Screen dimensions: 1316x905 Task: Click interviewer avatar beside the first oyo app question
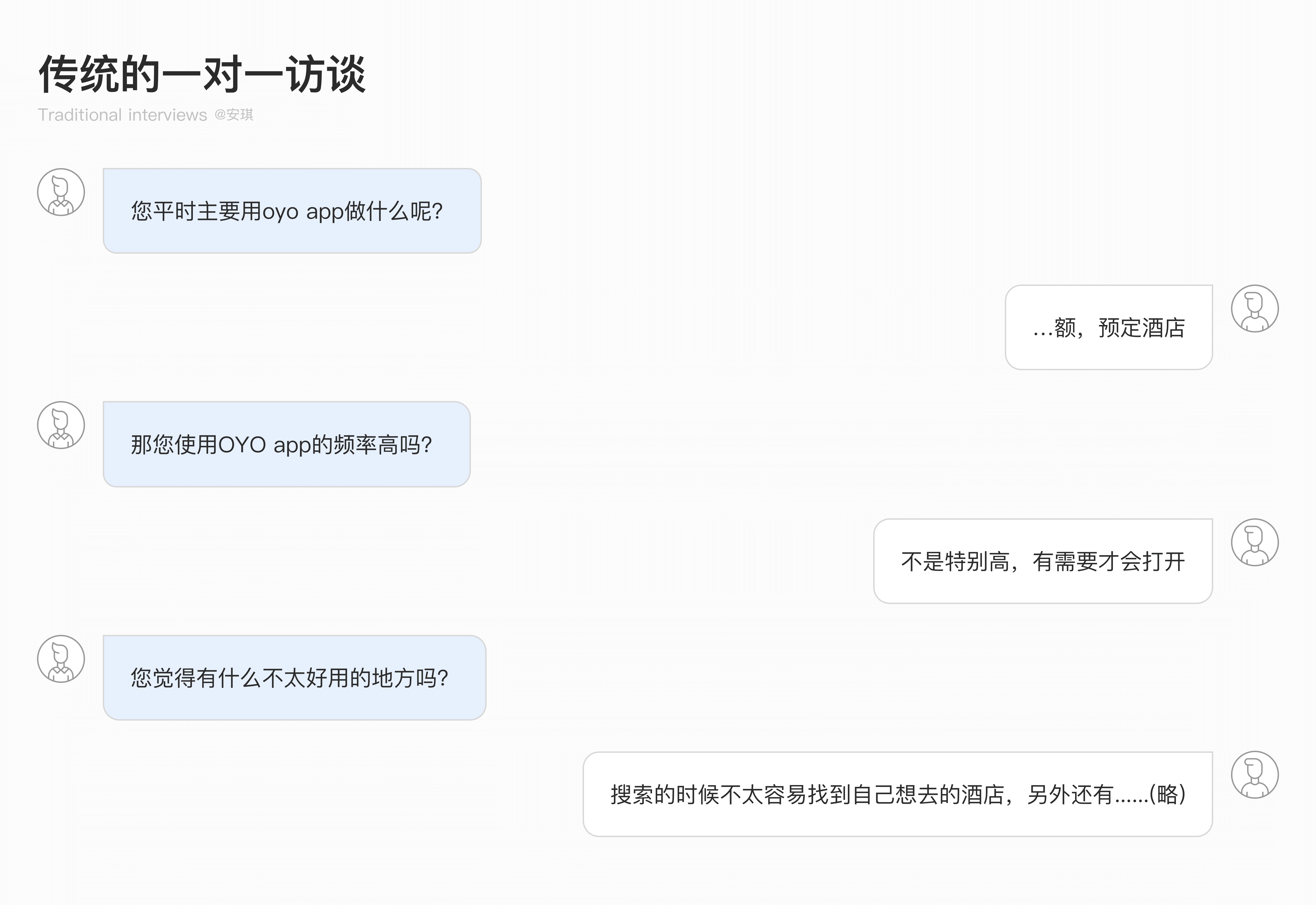point(61,192)
